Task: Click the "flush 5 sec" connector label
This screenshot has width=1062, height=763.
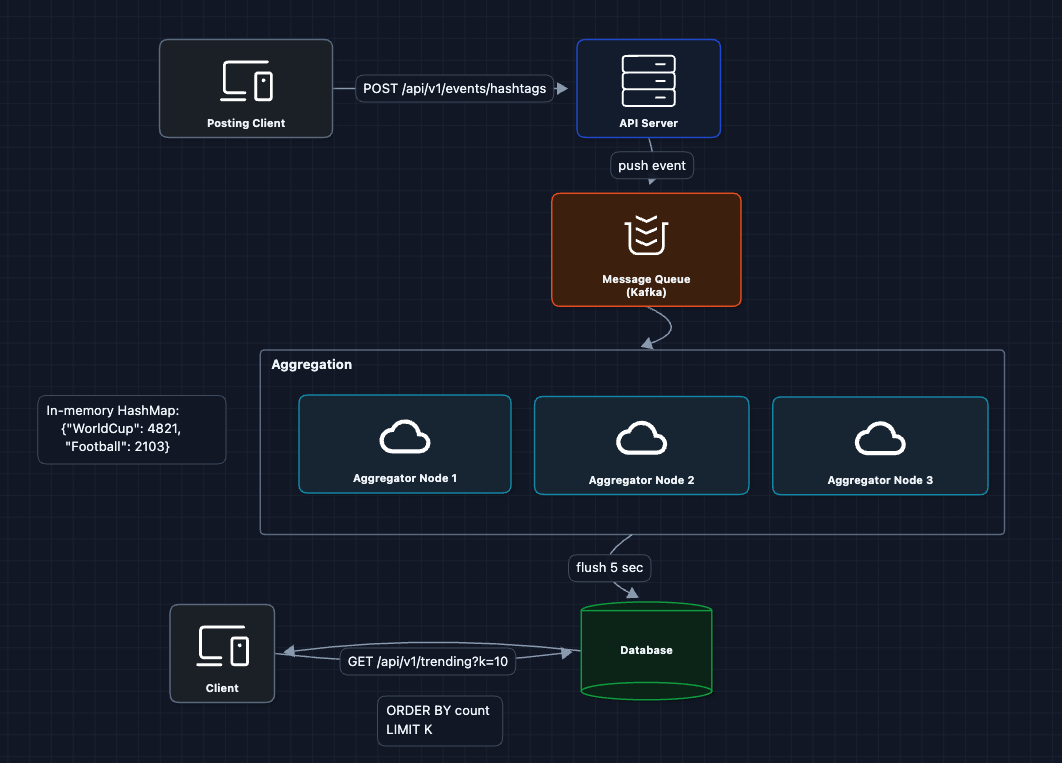Action: pyautogui.click(x=610, y=567)
